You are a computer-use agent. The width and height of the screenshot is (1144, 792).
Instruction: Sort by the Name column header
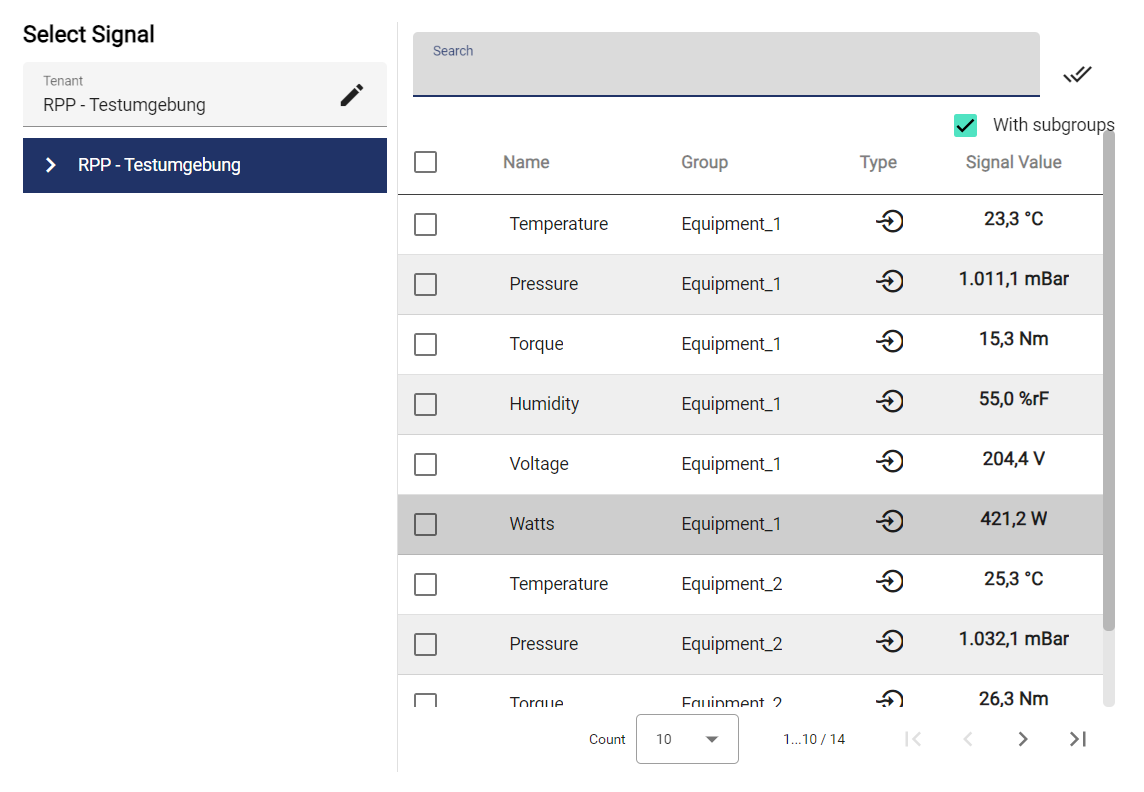526,162
